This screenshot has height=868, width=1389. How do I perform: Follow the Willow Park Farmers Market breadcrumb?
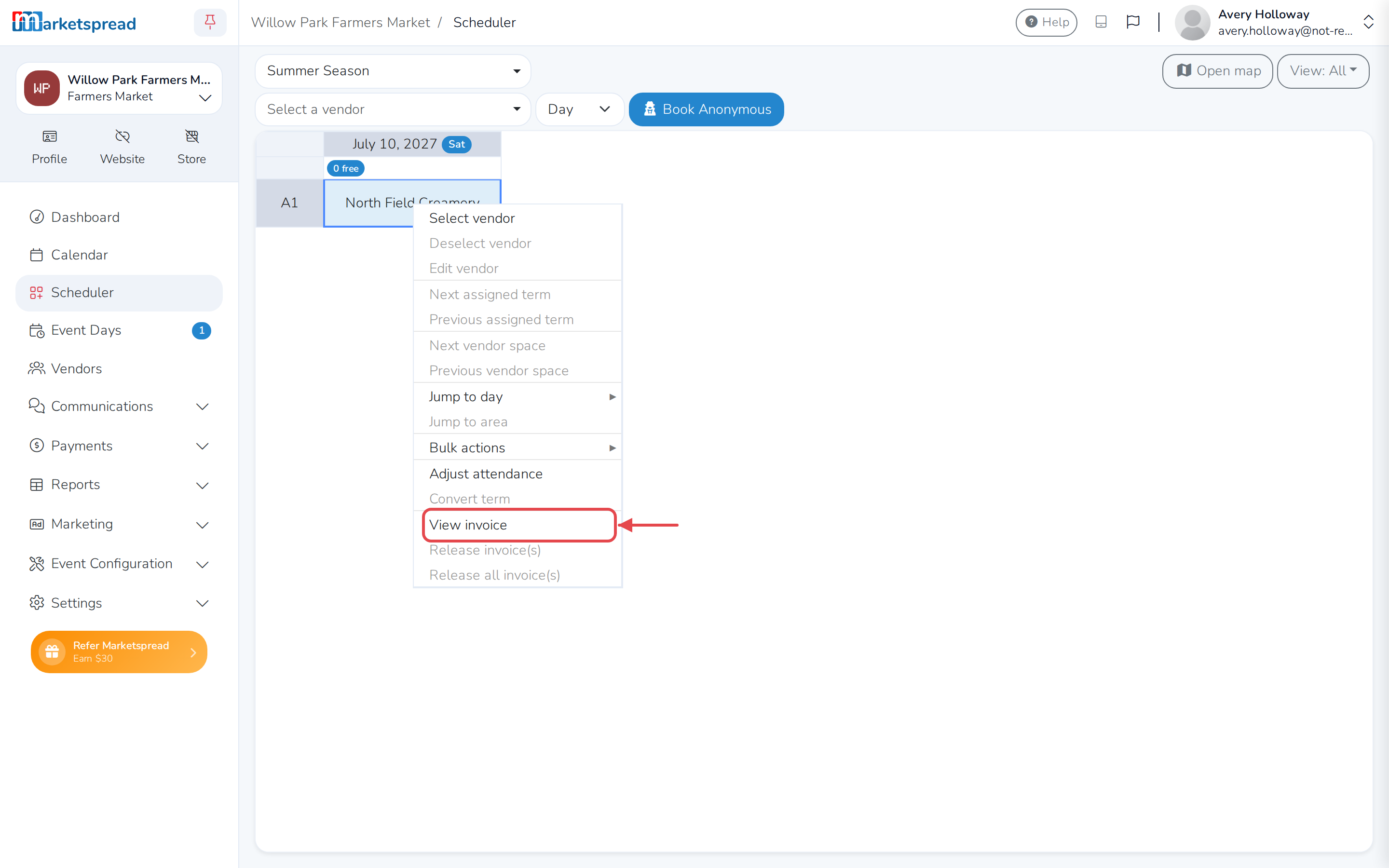pos(340,22)
